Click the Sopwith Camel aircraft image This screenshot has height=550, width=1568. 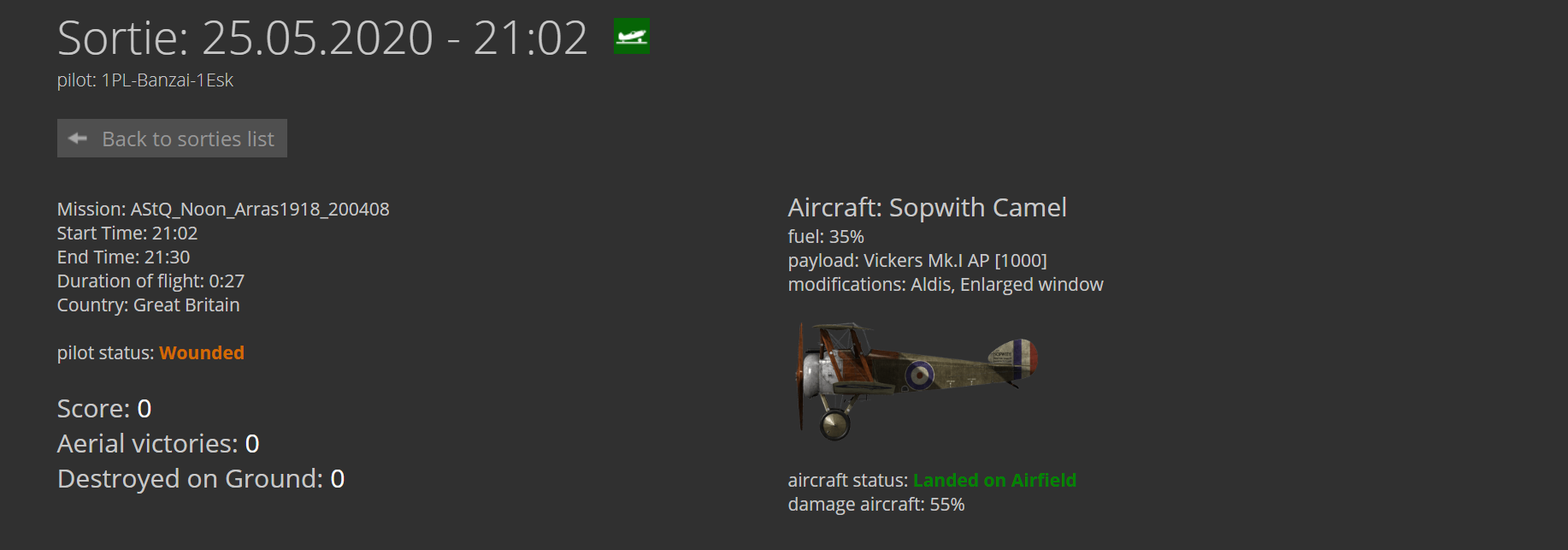tap(917, 381)
